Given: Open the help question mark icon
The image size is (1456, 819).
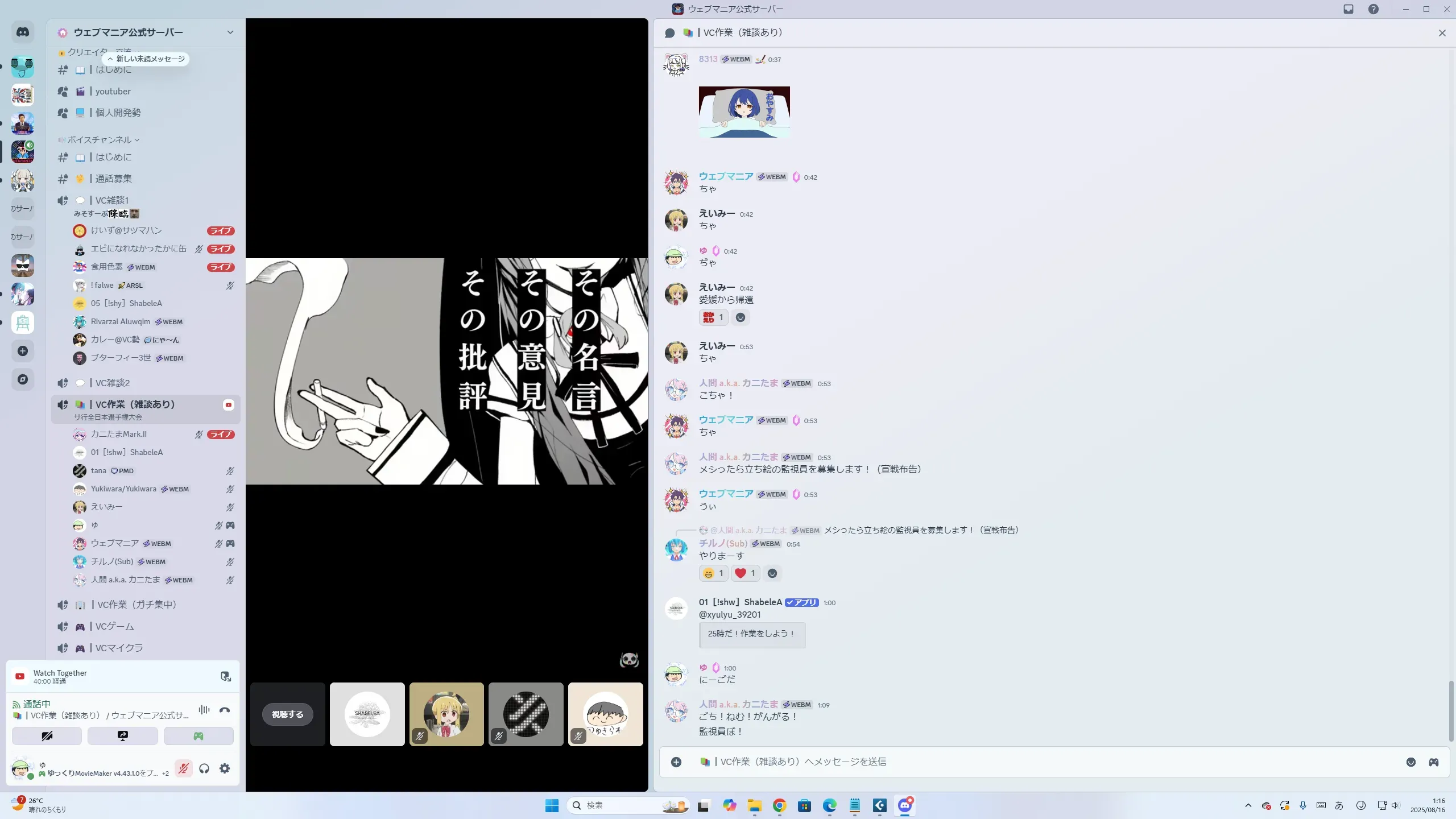Looking at the screenshot, I should coord(1374,9).
